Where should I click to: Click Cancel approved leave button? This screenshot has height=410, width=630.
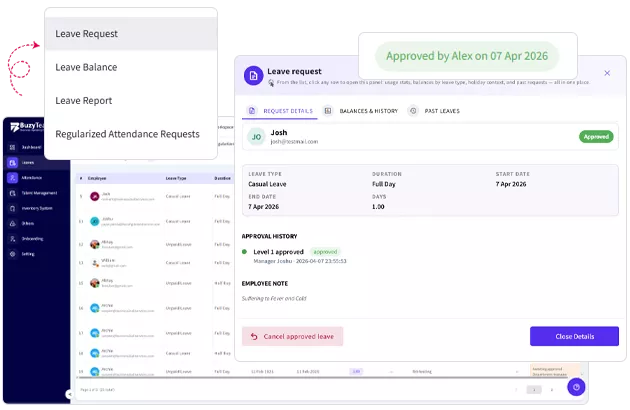point(292,336)
